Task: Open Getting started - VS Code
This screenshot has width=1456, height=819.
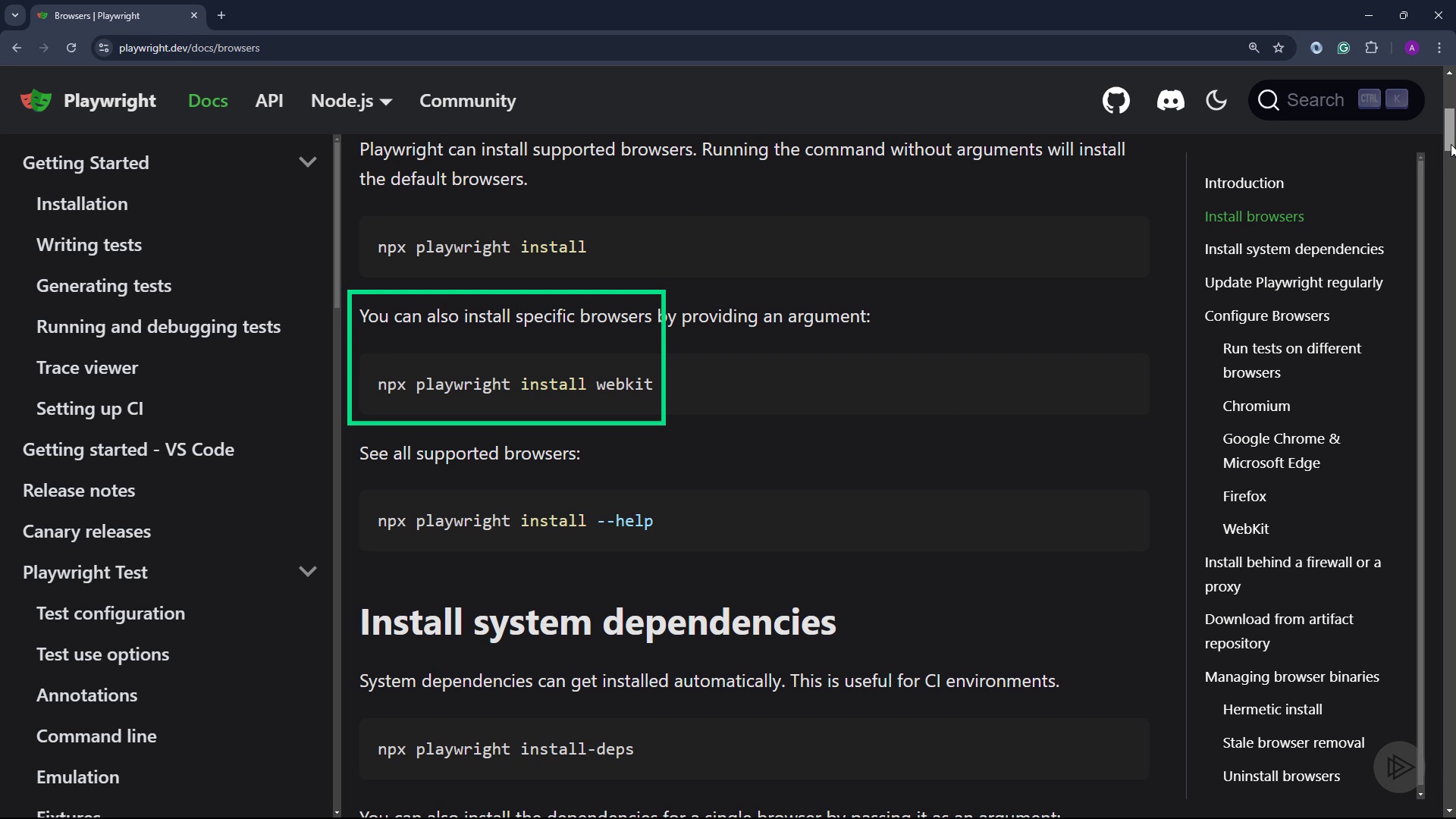Action: [x=128, y=450]
